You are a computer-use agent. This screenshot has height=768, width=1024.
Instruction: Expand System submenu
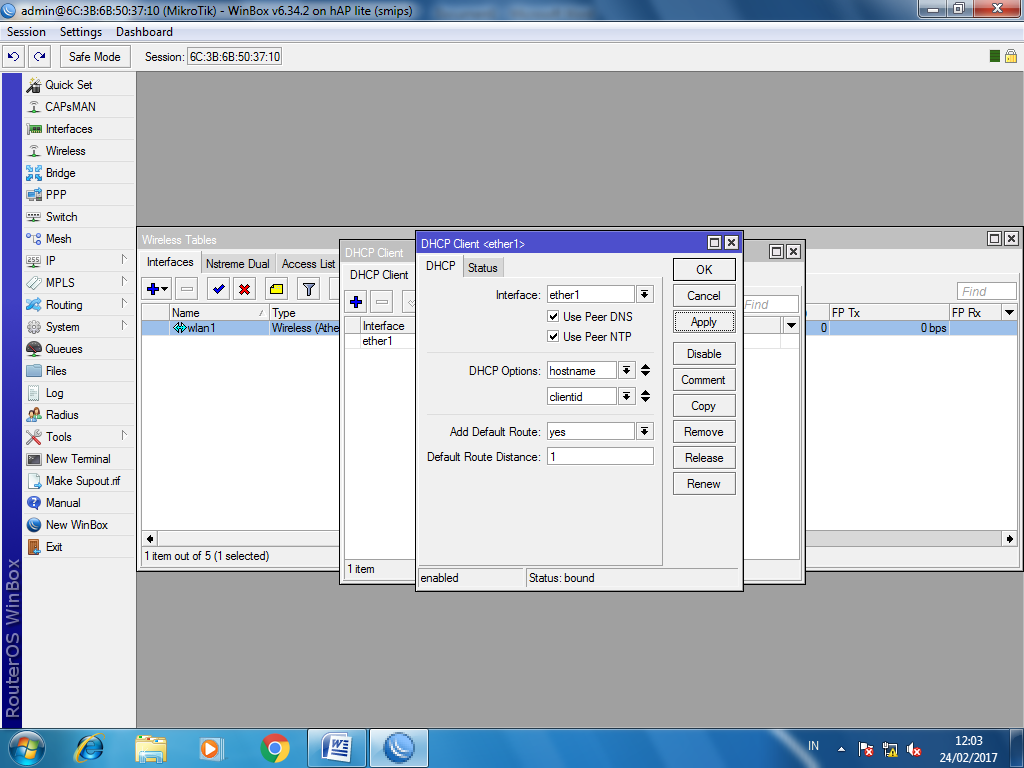[x=124, y=326]
